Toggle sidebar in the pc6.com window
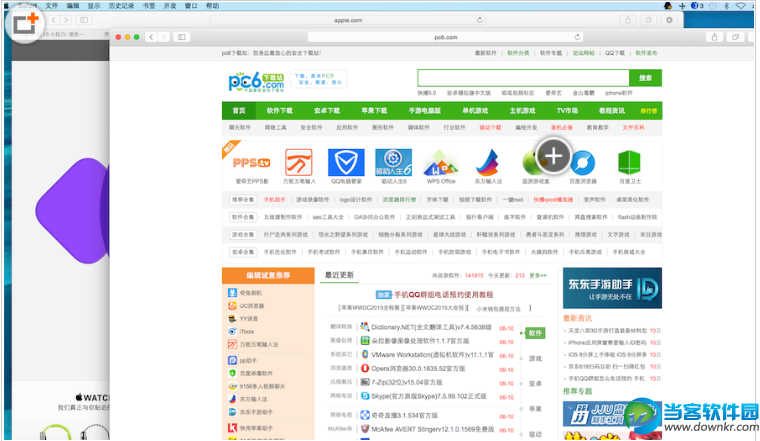The image size is (760, 441). tap(182, 37)
